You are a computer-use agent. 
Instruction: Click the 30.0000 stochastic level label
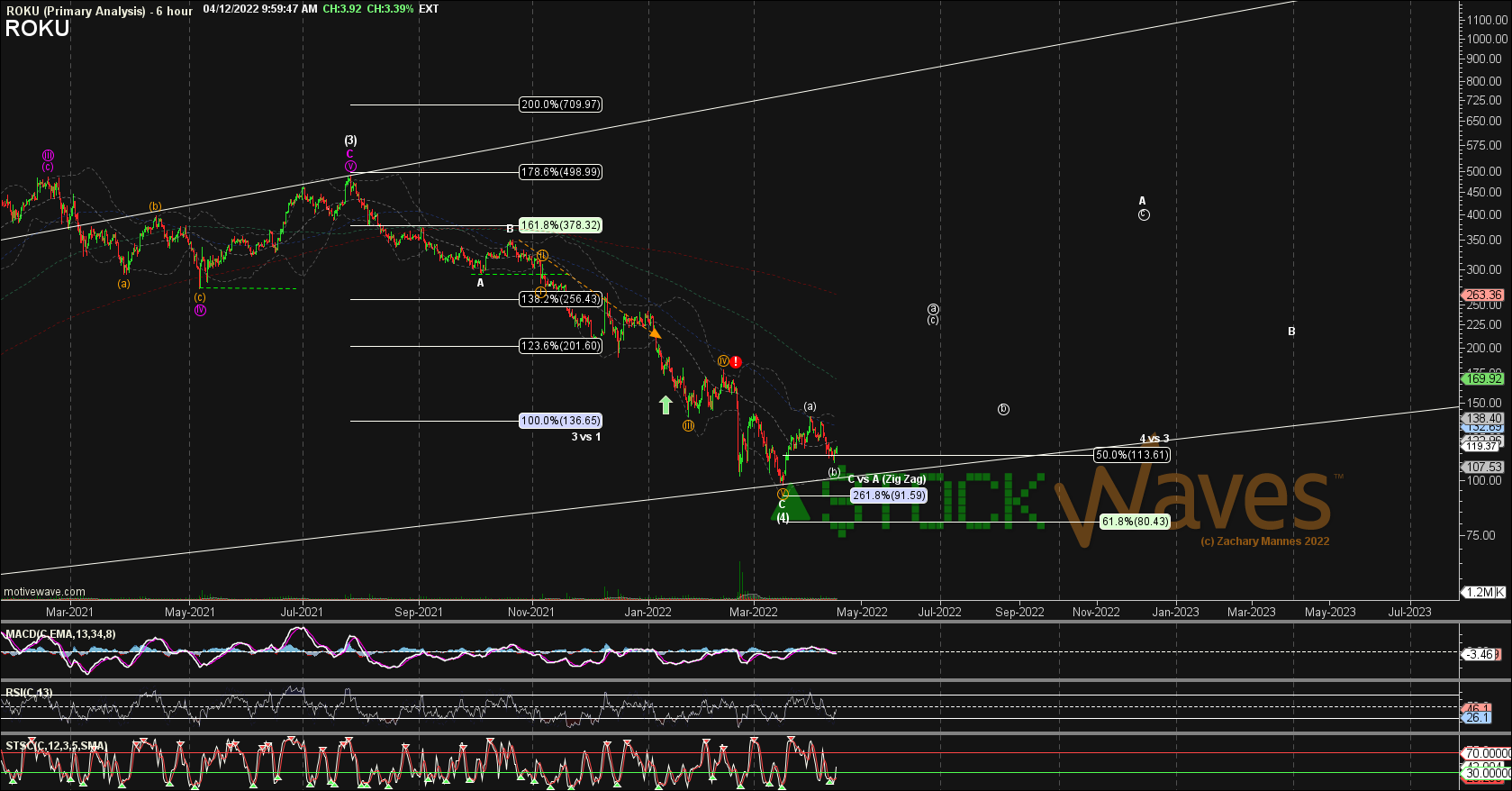click(x=1486, y=773)
